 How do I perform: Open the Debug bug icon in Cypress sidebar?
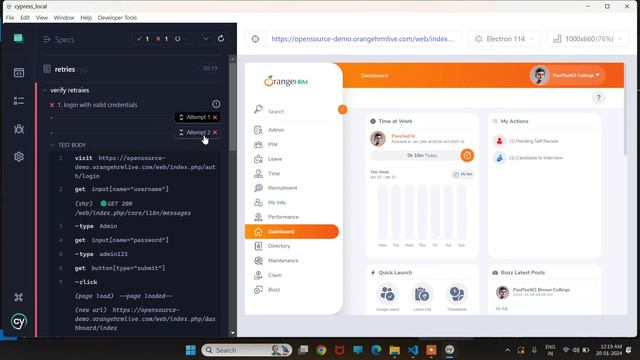(x=19, y=129)
